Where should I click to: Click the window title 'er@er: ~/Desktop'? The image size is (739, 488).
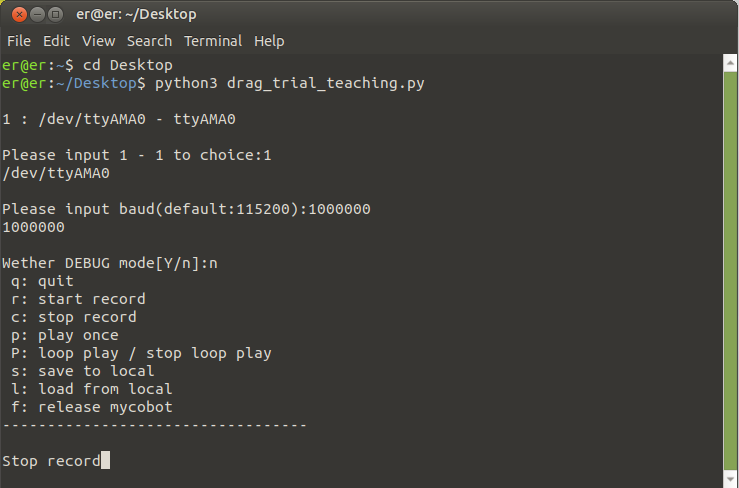(x=136, y=15)
